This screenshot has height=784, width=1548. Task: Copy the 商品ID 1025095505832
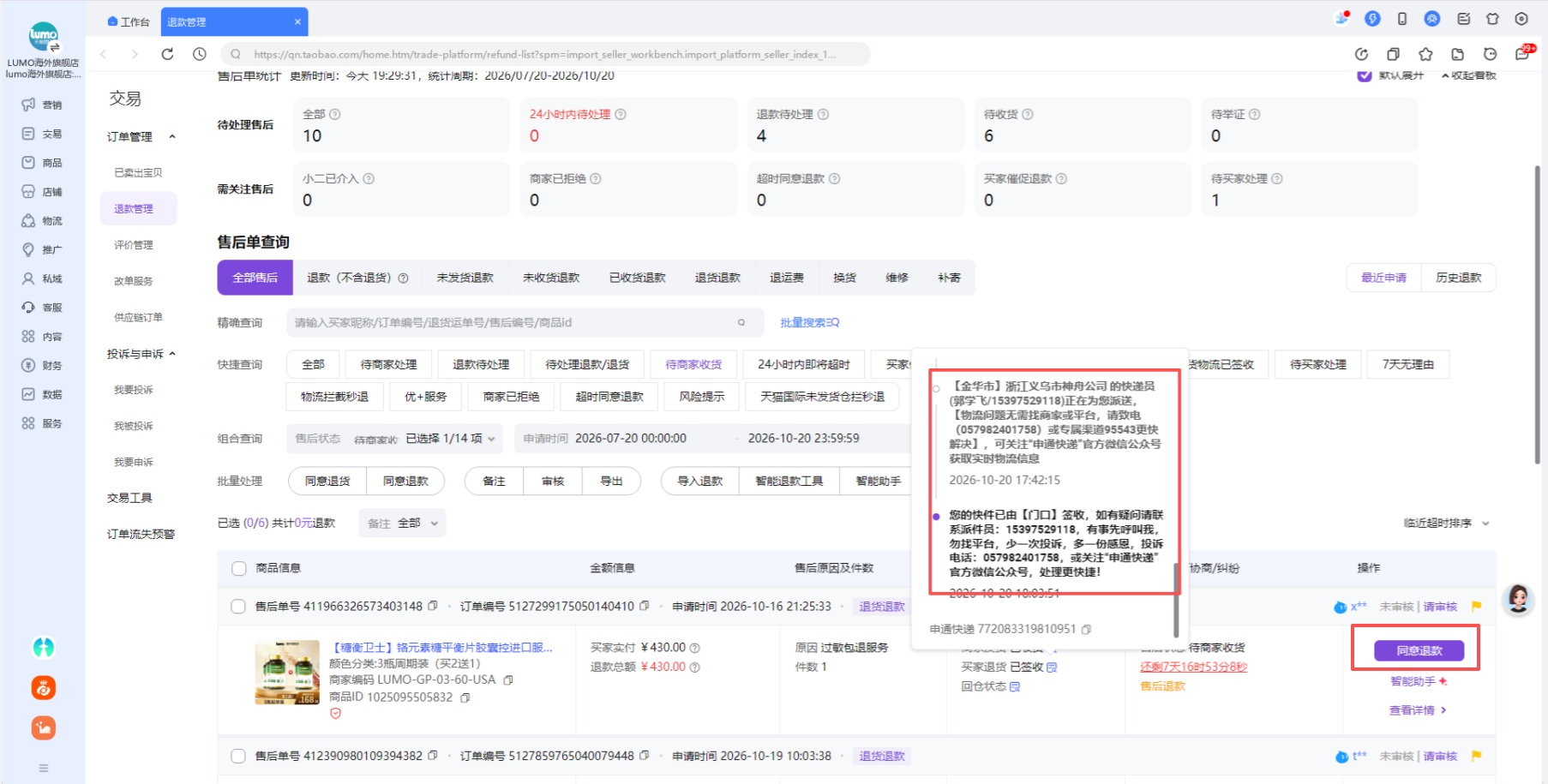pos(465,697)
